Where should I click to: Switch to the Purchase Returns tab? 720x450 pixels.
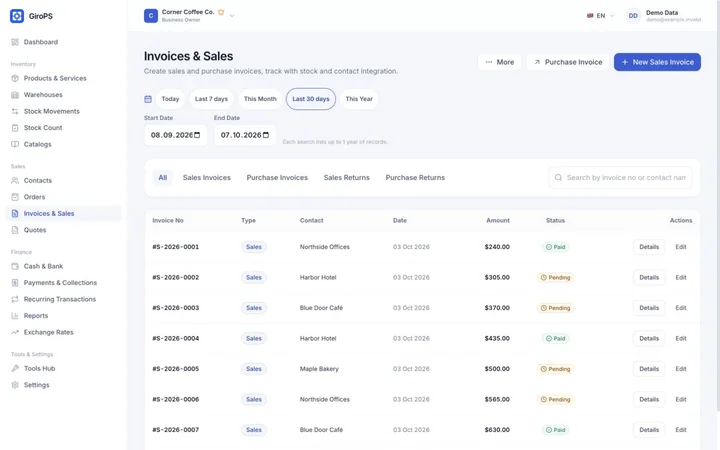pos(415,178)
